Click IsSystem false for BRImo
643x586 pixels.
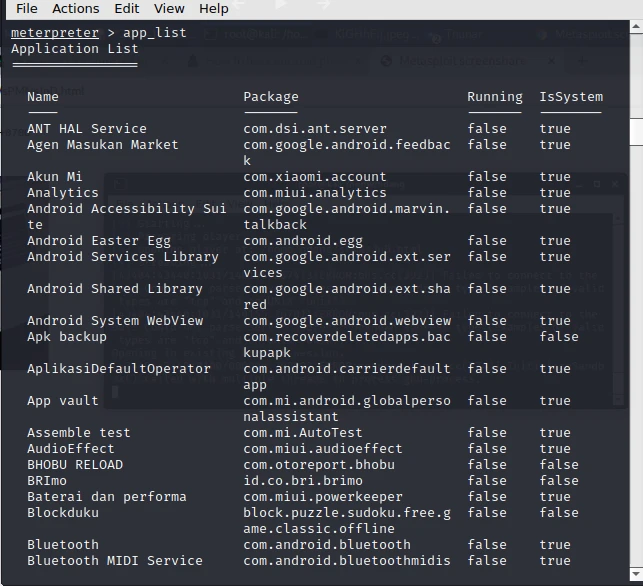pyautogui.click(x=559, y=481)
